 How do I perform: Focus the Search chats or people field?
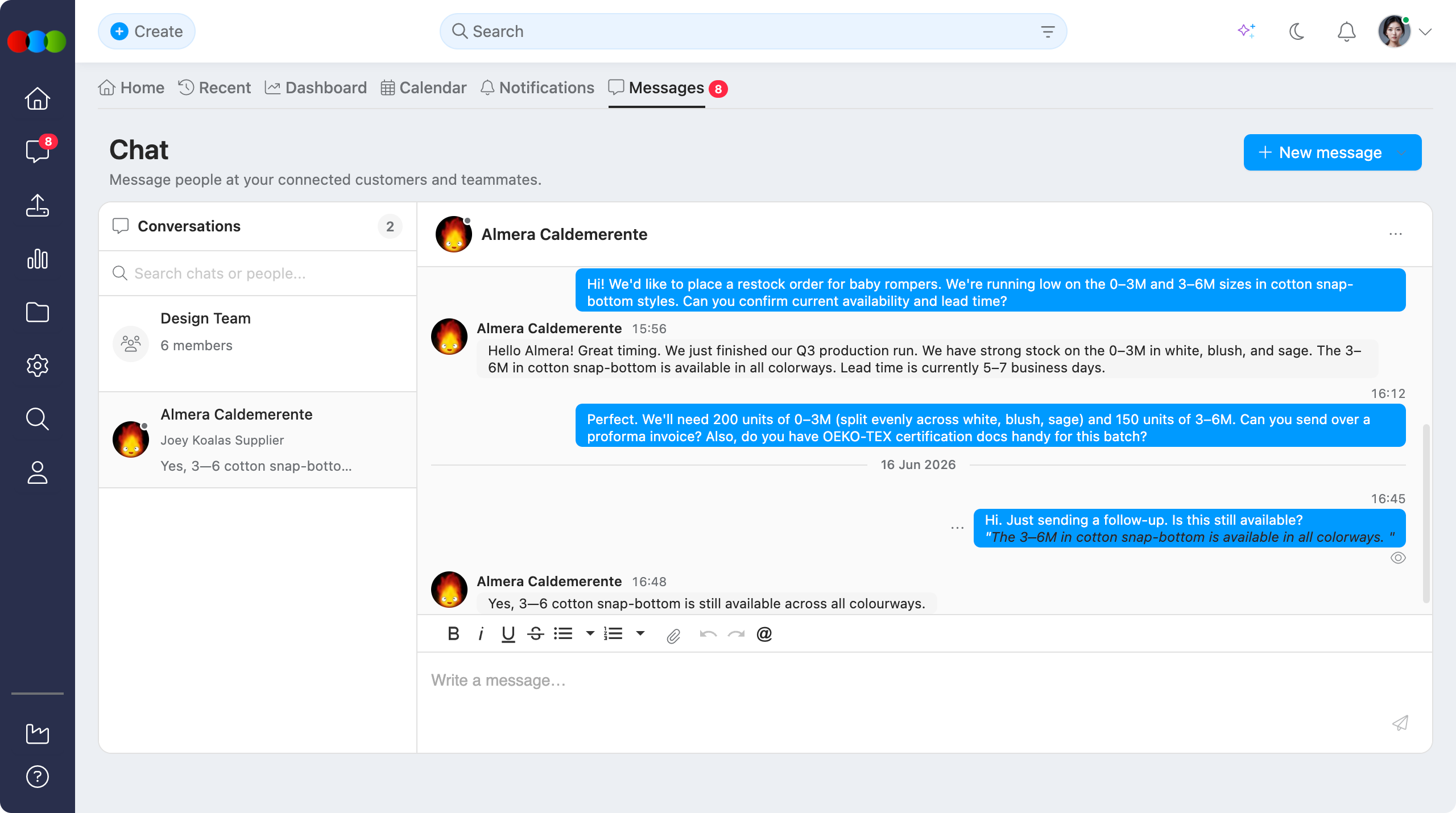(x=258, y=273)
